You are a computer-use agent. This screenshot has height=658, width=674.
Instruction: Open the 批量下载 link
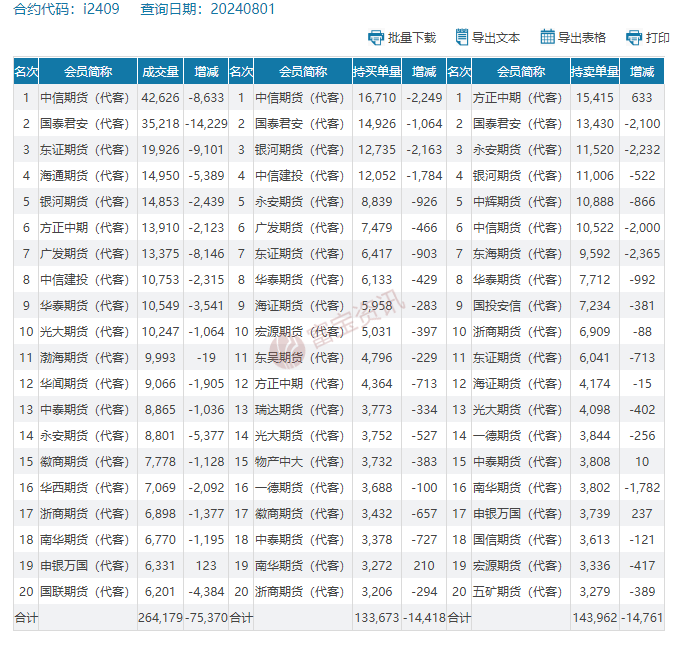point(412,38)
